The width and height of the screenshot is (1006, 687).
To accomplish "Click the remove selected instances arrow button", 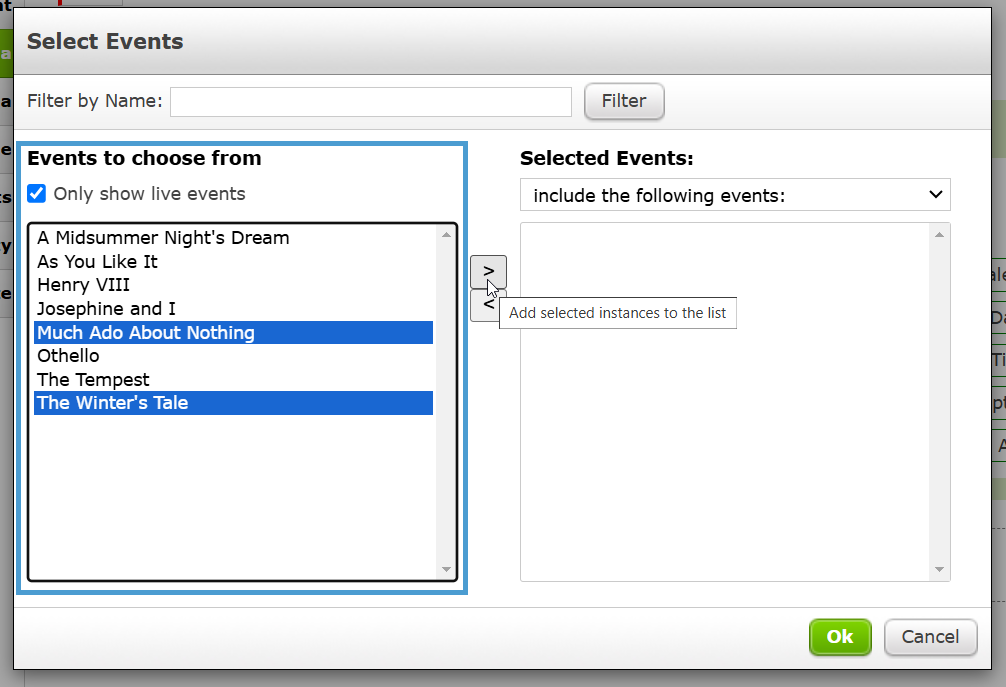I will (485, 305).
